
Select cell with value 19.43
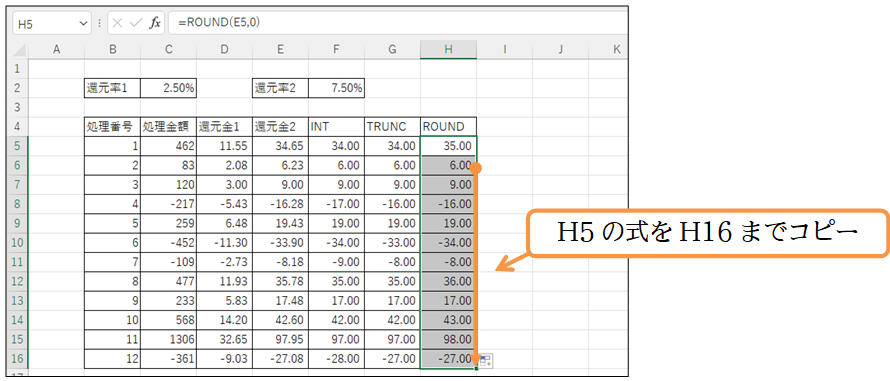(x=280, y=223)
